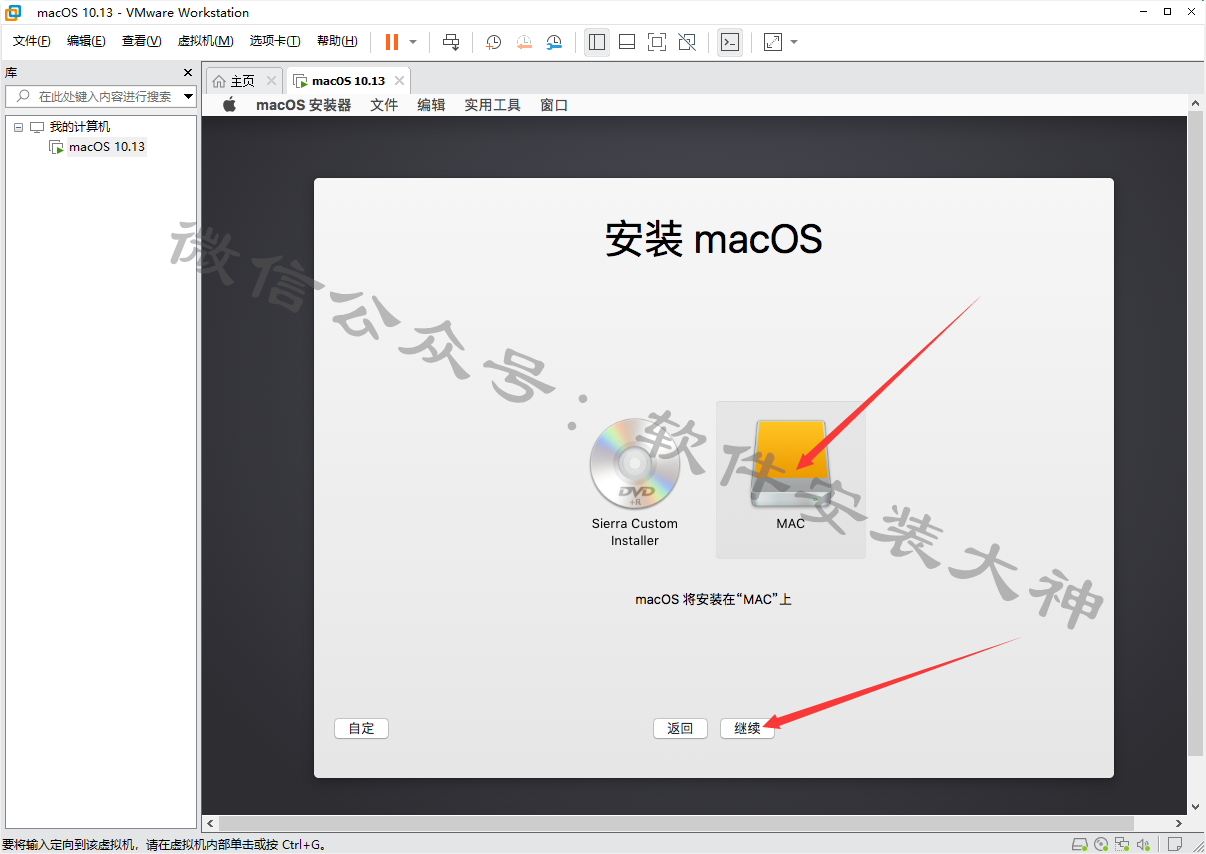The height and width of the screenshot is (854, 1206).
Task: Click the CD/DVD device status icon
Action: tap(1101, 845)
